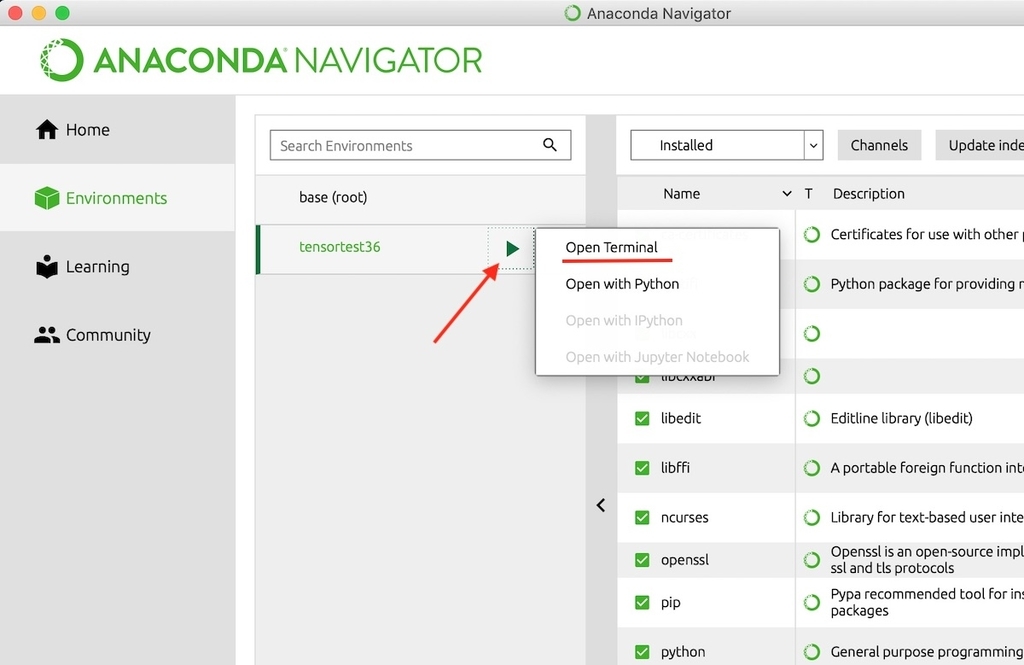Click the status circle in the python row

812,652
